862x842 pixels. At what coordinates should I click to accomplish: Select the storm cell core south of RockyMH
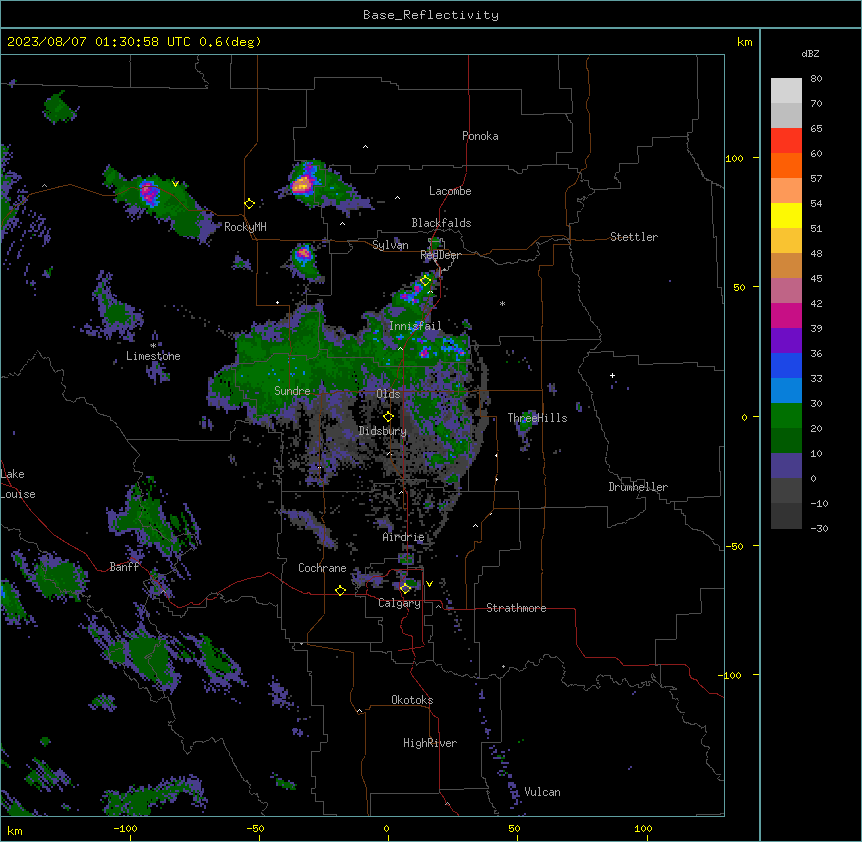click(303, 254)
